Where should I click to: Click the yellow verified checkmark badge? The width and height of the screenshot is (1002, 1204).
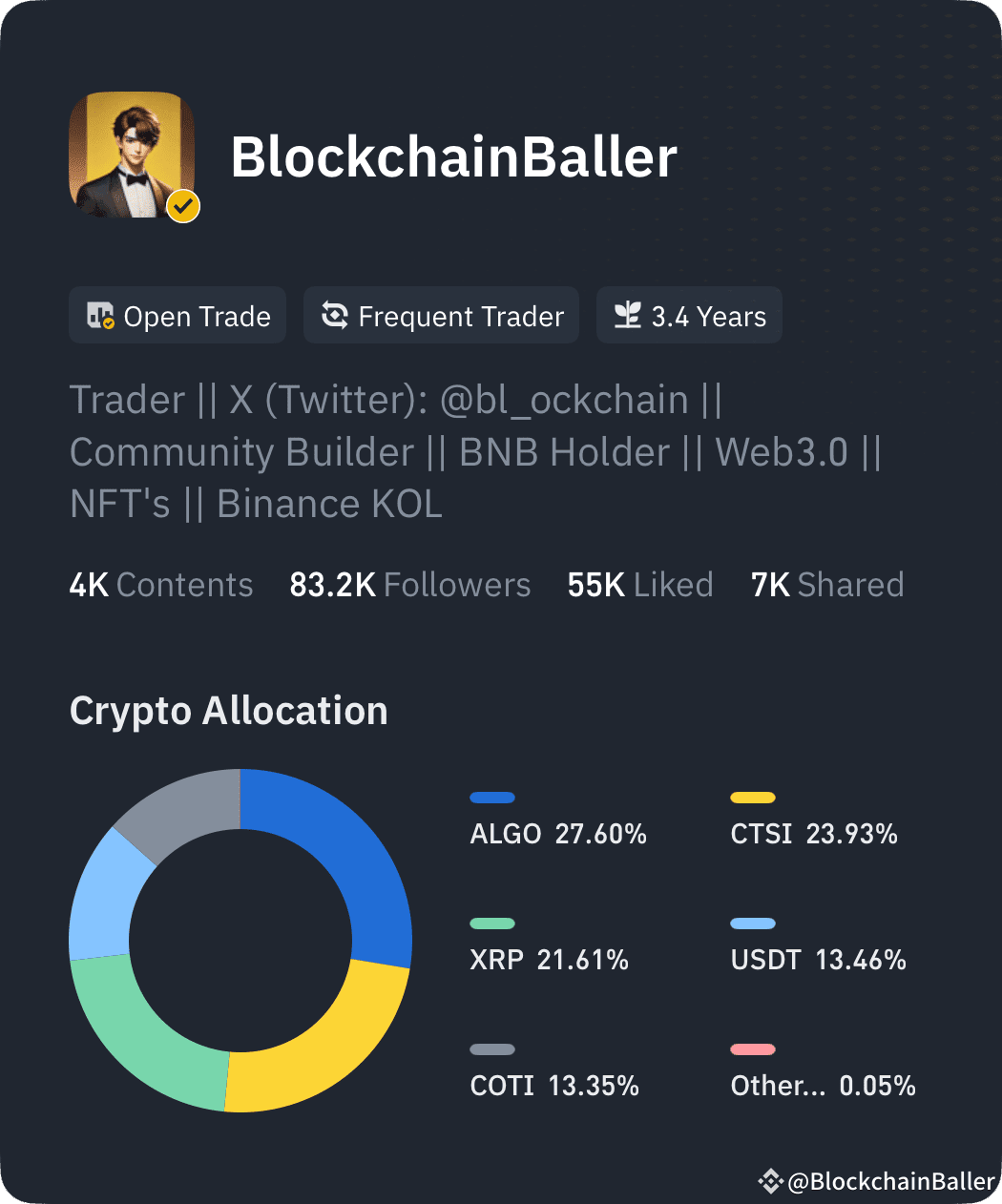182,204
